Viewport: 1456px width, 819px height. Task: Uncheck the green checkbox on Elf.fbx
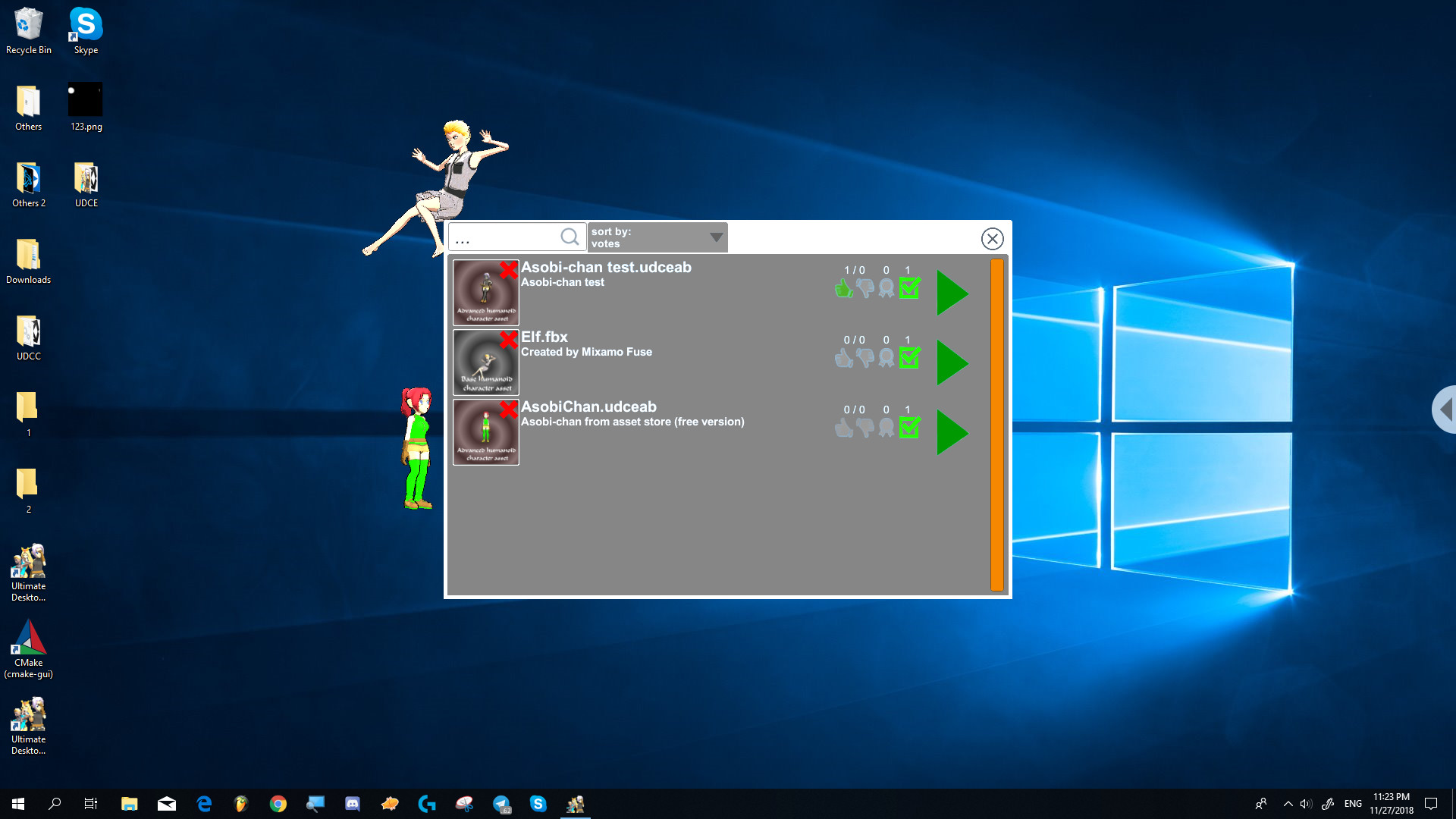pos(909,359)
